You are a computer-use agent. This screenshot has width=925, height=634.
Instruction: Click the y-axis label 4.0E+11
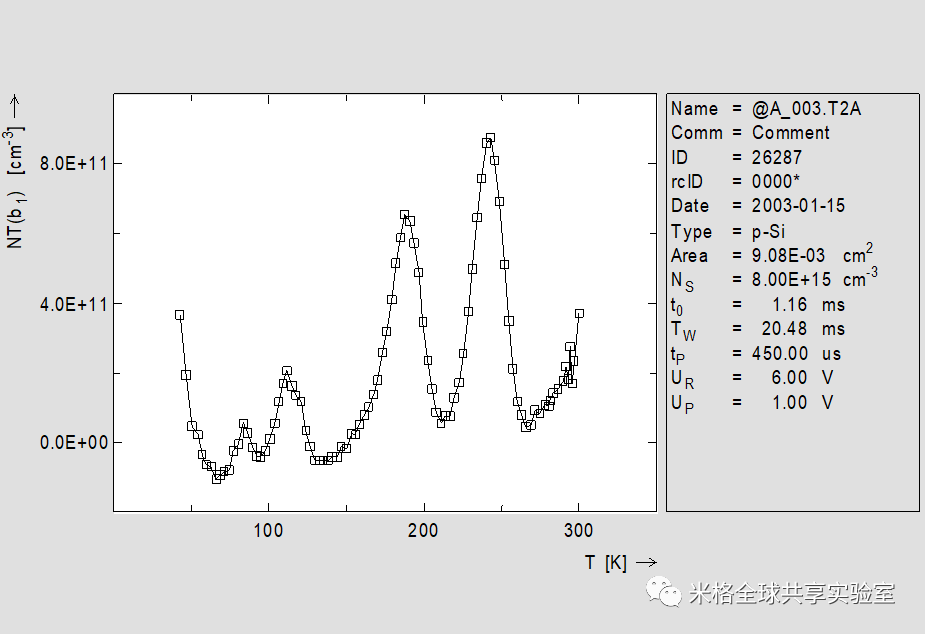tap(73, 304)
